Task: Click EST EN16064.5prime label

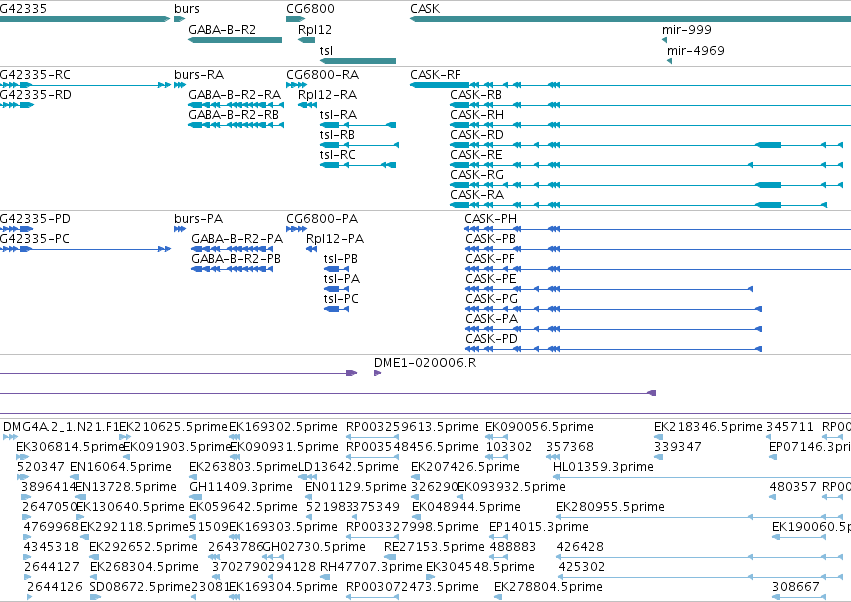Action: [120, 467]
